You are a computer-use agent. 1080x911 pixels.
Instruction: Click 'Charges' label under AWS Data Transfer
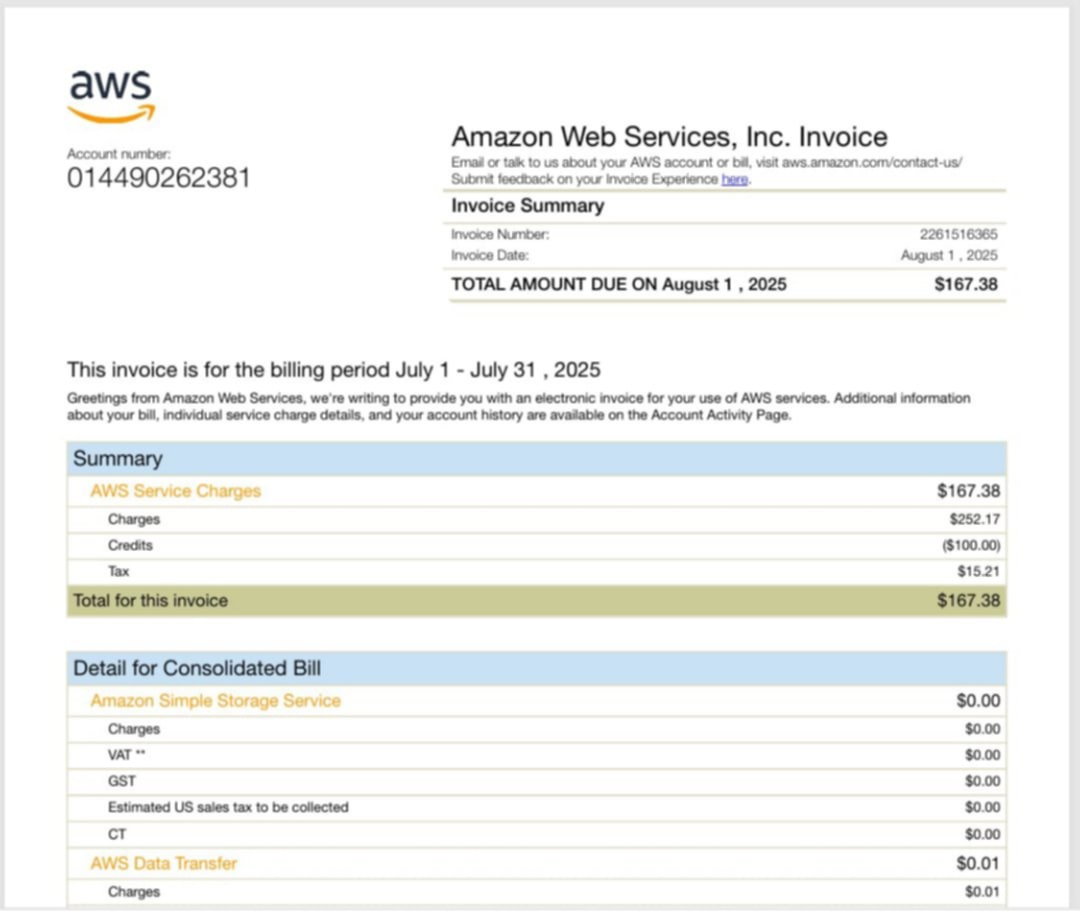134,892
